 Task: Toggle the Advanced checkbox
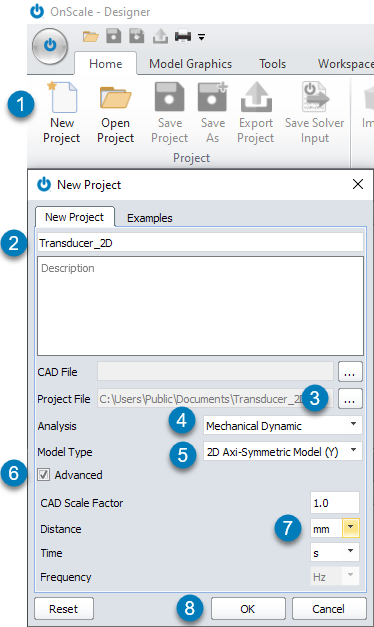43,475
